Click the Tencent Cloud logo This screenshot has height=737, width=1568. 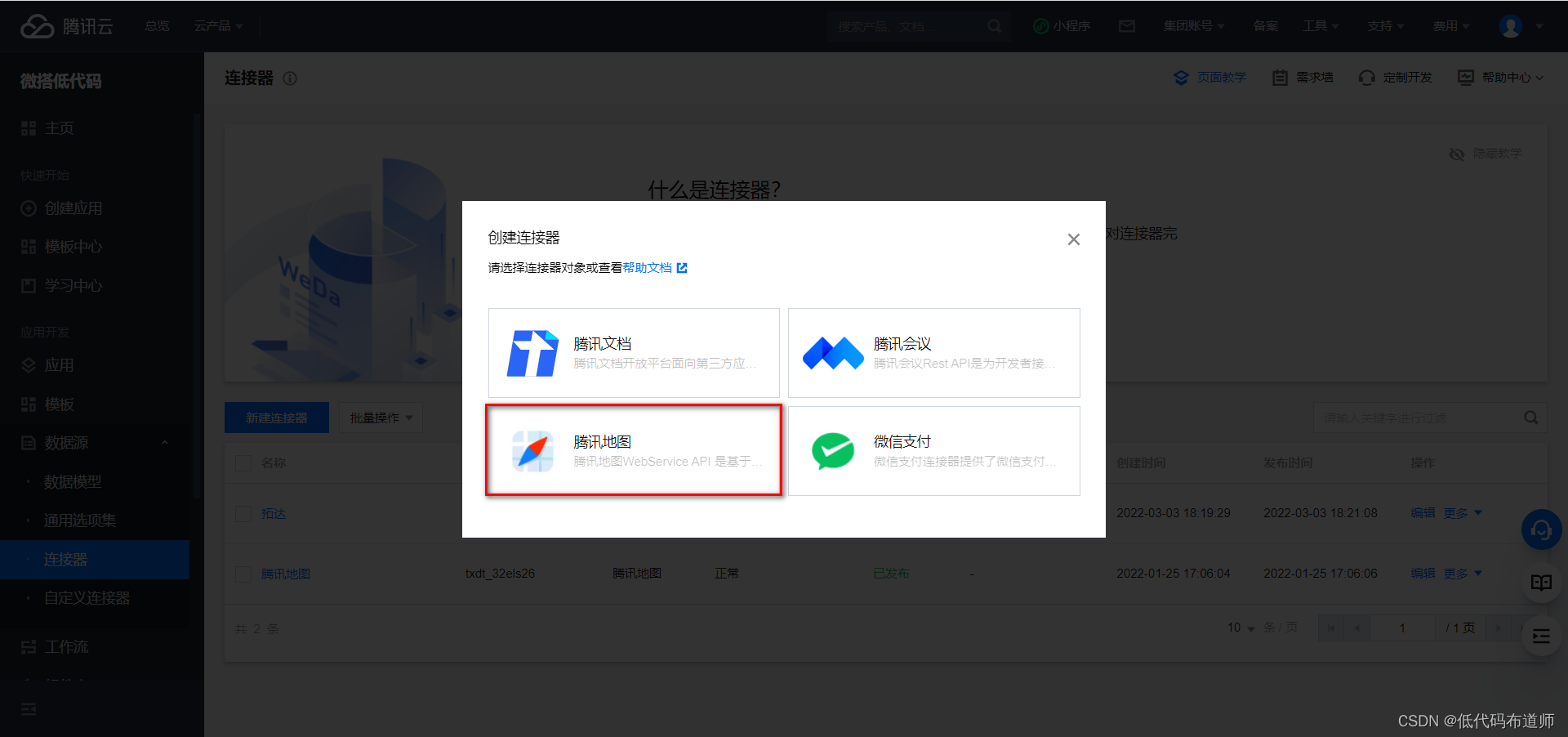pyautogui.click(x=66, y=26)
